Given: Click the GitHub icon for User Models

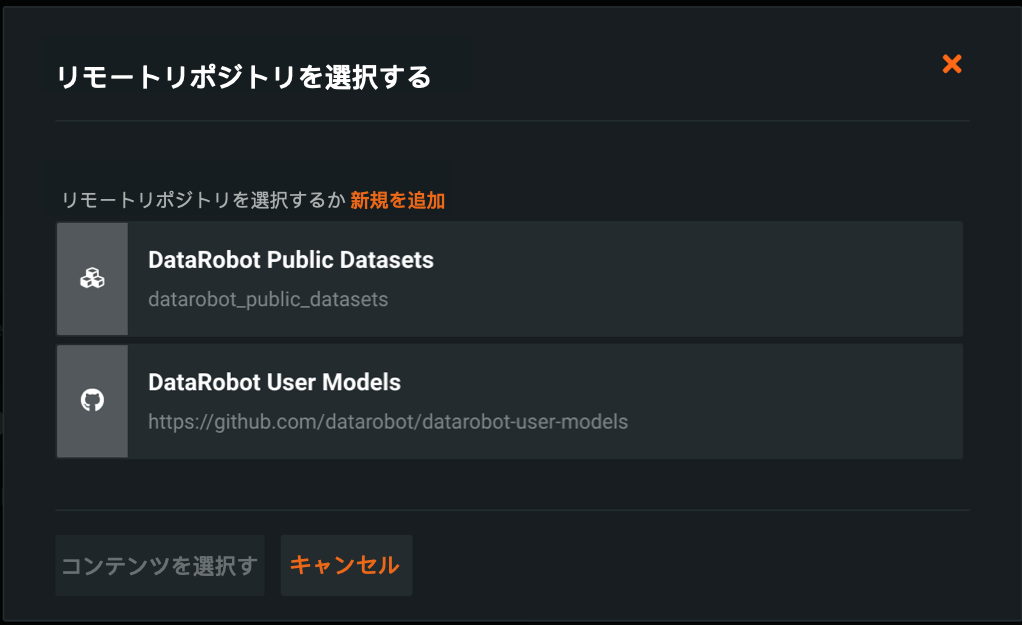Looking at the screenshot, I should [92, 401].
